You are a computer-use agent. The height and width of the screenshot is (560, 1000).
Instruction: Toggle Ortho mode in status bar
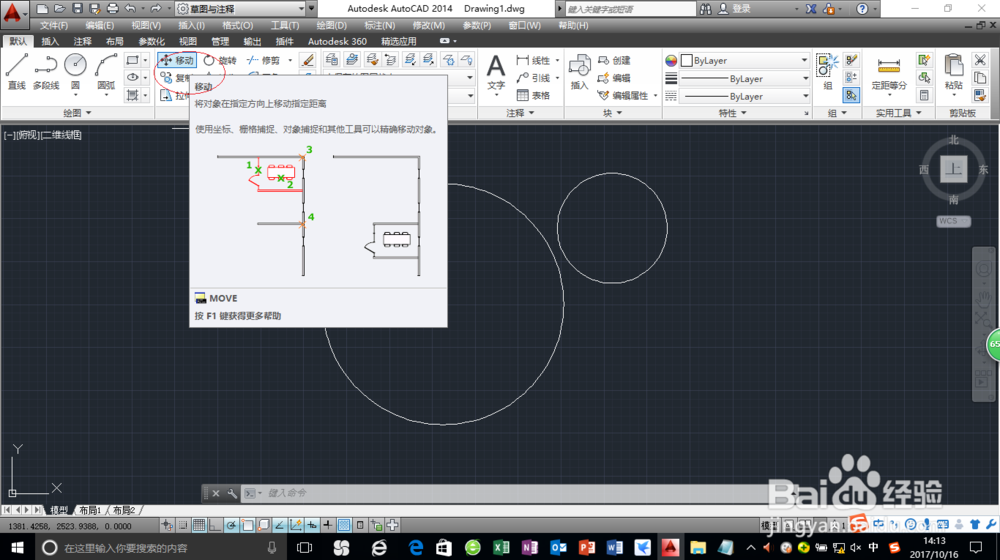[x=215, y=526]
